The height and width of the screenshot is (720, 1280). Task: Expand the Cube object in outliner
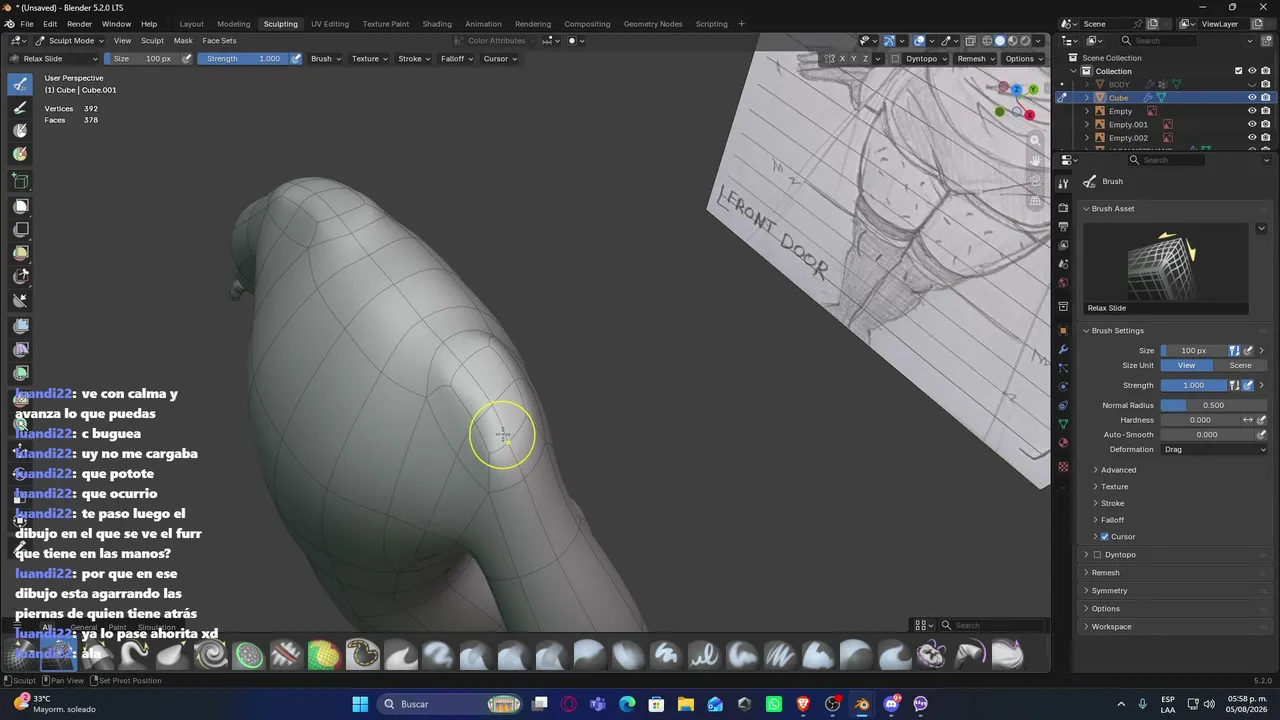[1087, 98]
